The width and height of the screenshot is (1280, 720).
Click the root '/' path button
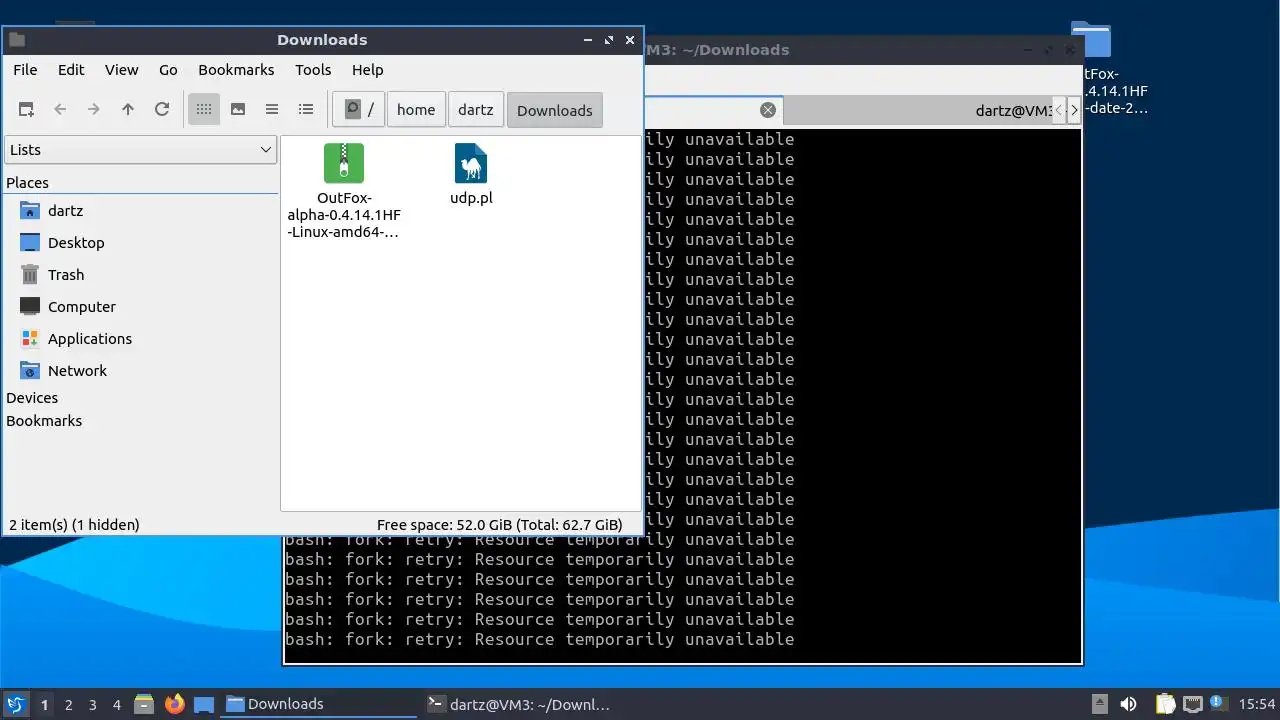point(358,110)
